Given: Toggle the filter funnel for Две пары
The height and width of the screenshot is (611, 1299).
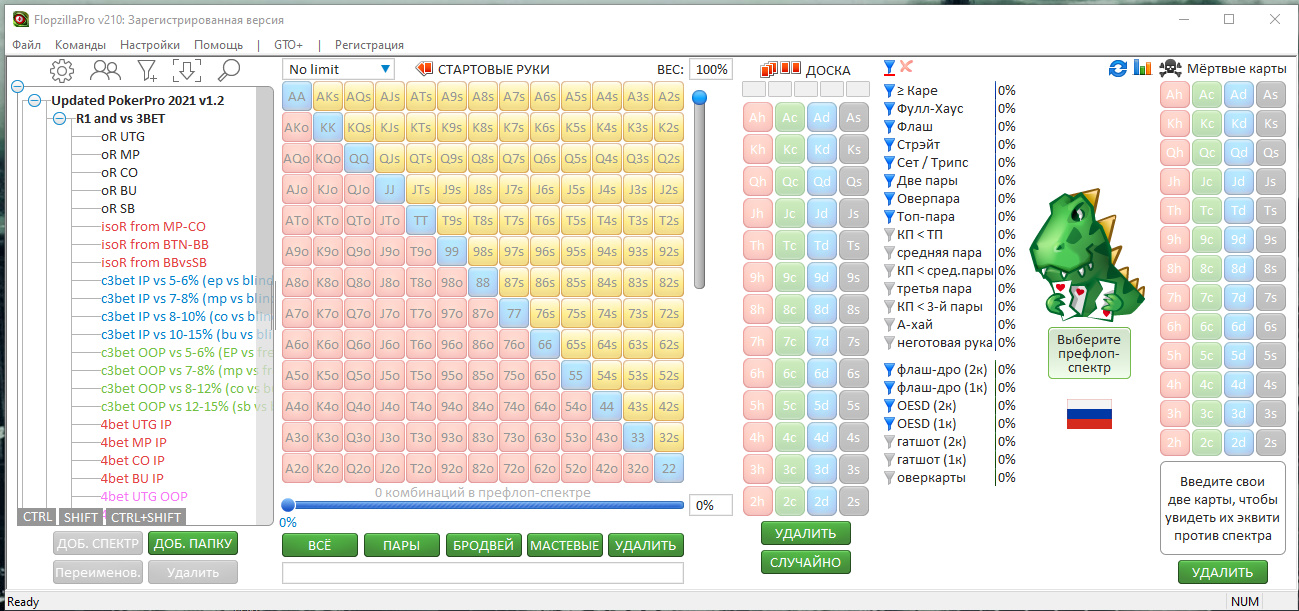Looking at the screenshot, I should pyautogui.click(x=889, y=180).
